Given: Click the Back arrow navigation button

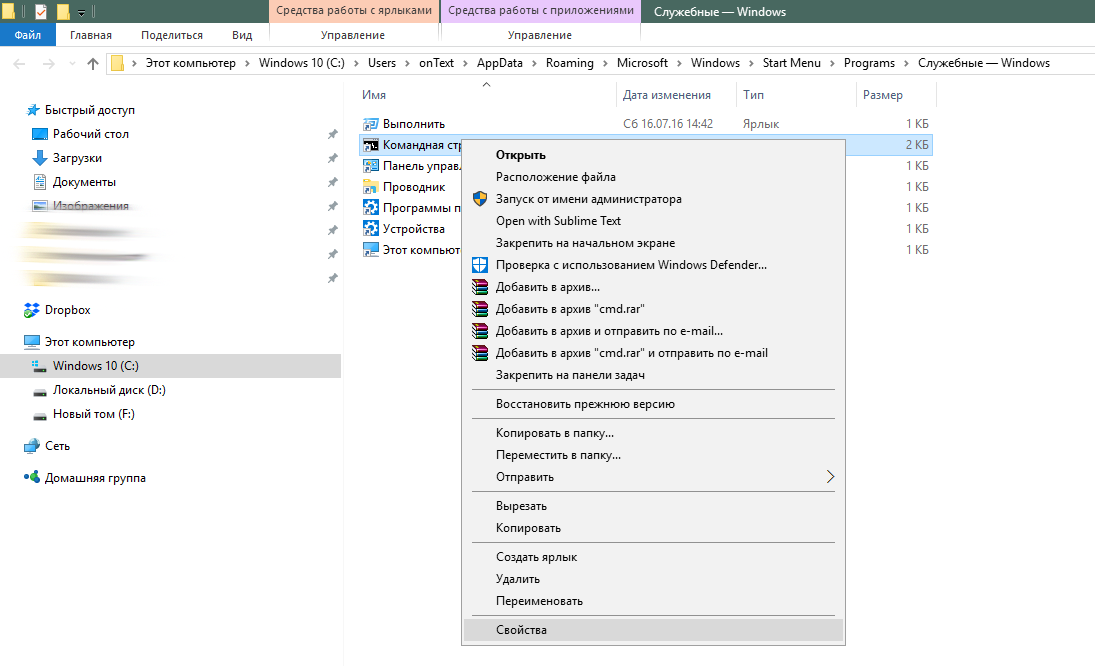Looking at the screenshot, I should [20, 64].
